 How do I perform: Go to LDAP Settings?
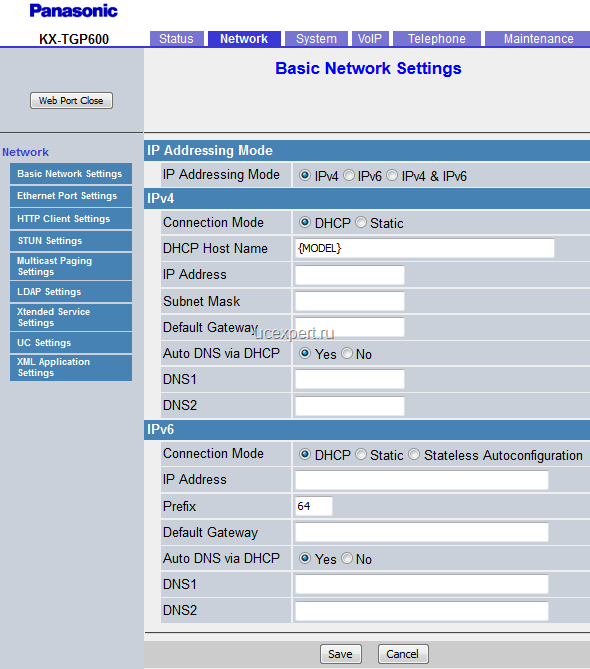pyautogui.click(x=71, y=292)
